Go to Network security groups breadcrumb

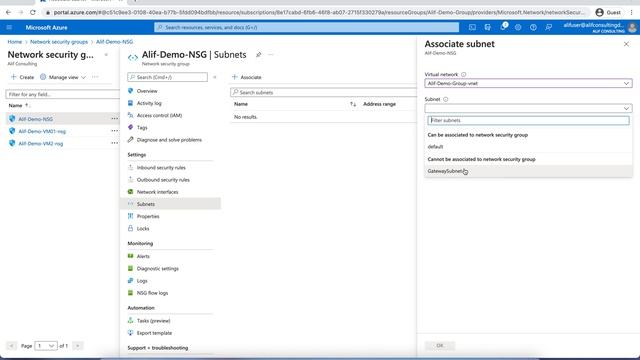[x=59, y=42]
